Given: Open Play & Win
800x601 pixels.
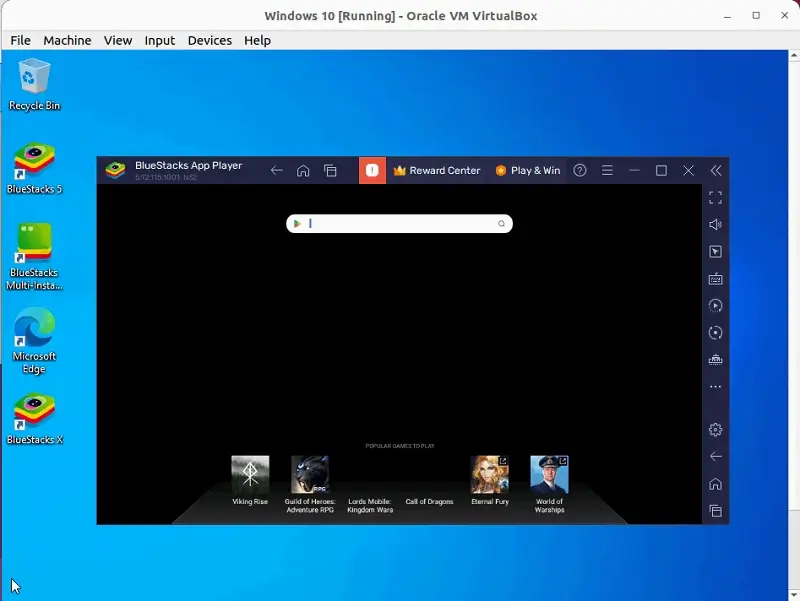Looking at the screenshot, I should point(528,170).
